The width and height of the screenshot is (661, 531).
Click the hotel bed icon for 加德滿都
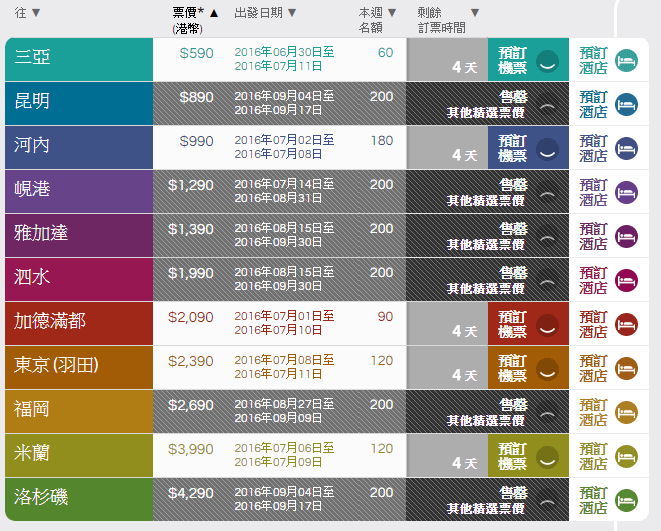click(626, 325)
